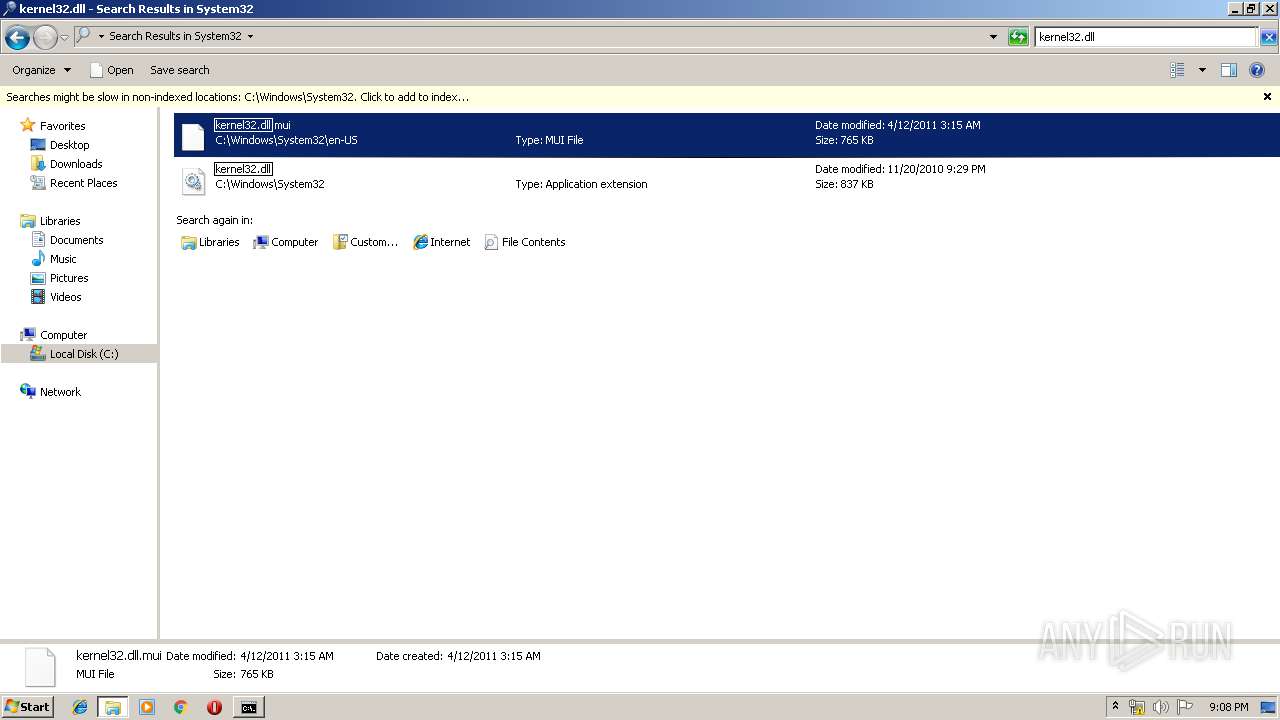Open the Downloads folder in Favorites
This screenshot has width=1280, height=720.
click(x=76, y=164)
